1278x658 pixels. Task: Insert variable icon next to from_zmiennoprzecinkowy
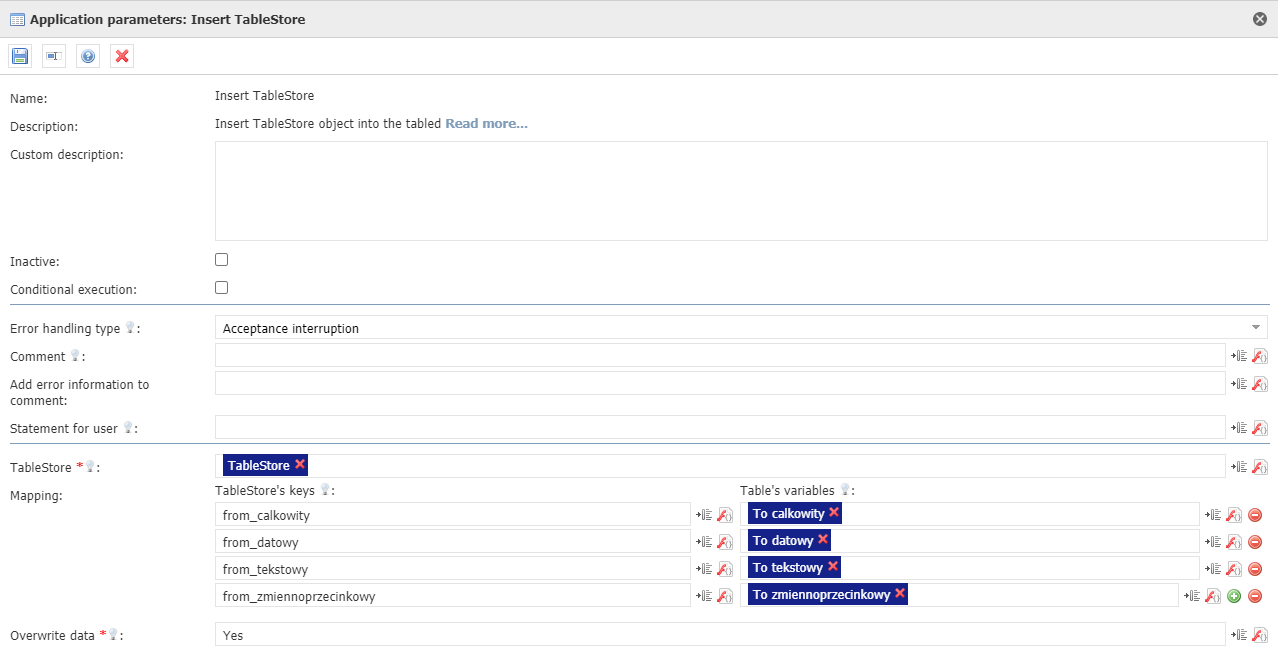(x=704, y=596)
